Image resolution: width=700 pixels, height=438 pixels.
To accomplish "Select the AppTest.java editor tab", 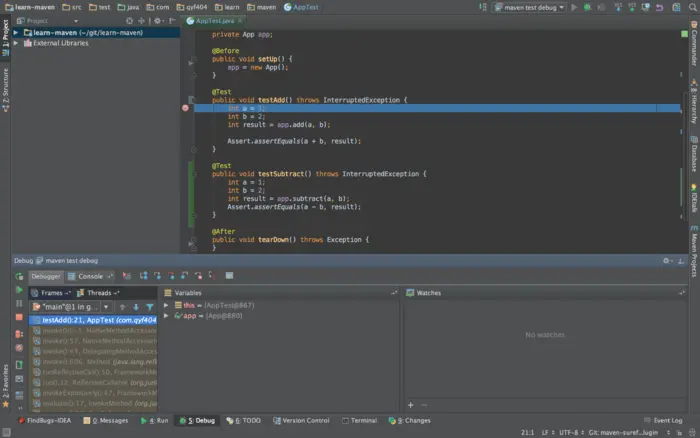I will click(x=215, y=21).
